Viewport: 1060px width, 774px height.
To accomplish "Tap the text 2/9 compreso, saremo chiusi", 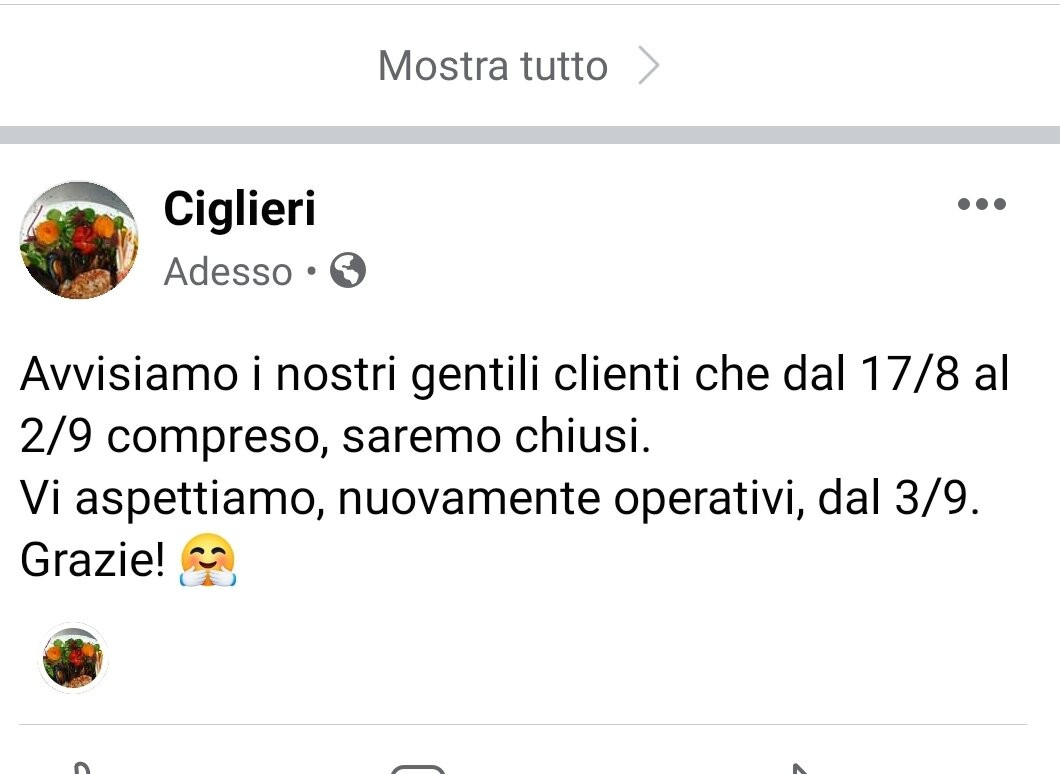I will point(335,437).
